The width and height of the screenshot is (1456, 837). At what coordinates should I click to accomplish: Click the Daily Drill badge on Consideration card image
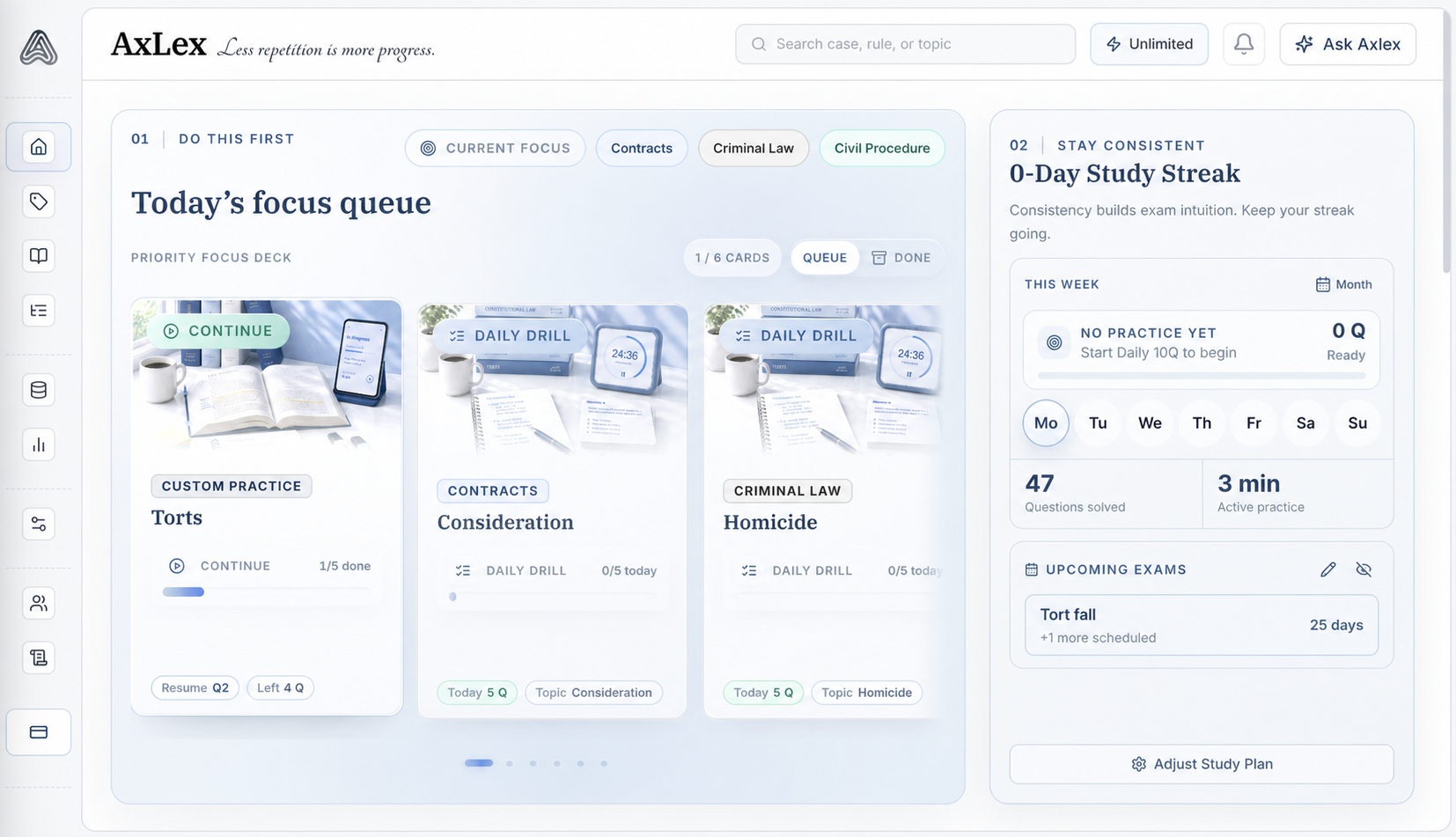tap(510, 335)
